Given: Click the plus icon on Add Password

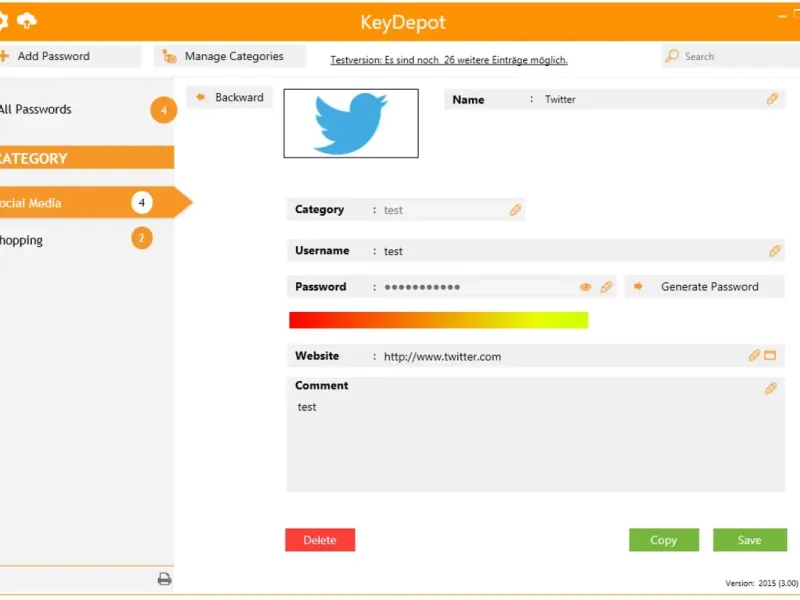Looking at the screenshot, I should point(5,56).
